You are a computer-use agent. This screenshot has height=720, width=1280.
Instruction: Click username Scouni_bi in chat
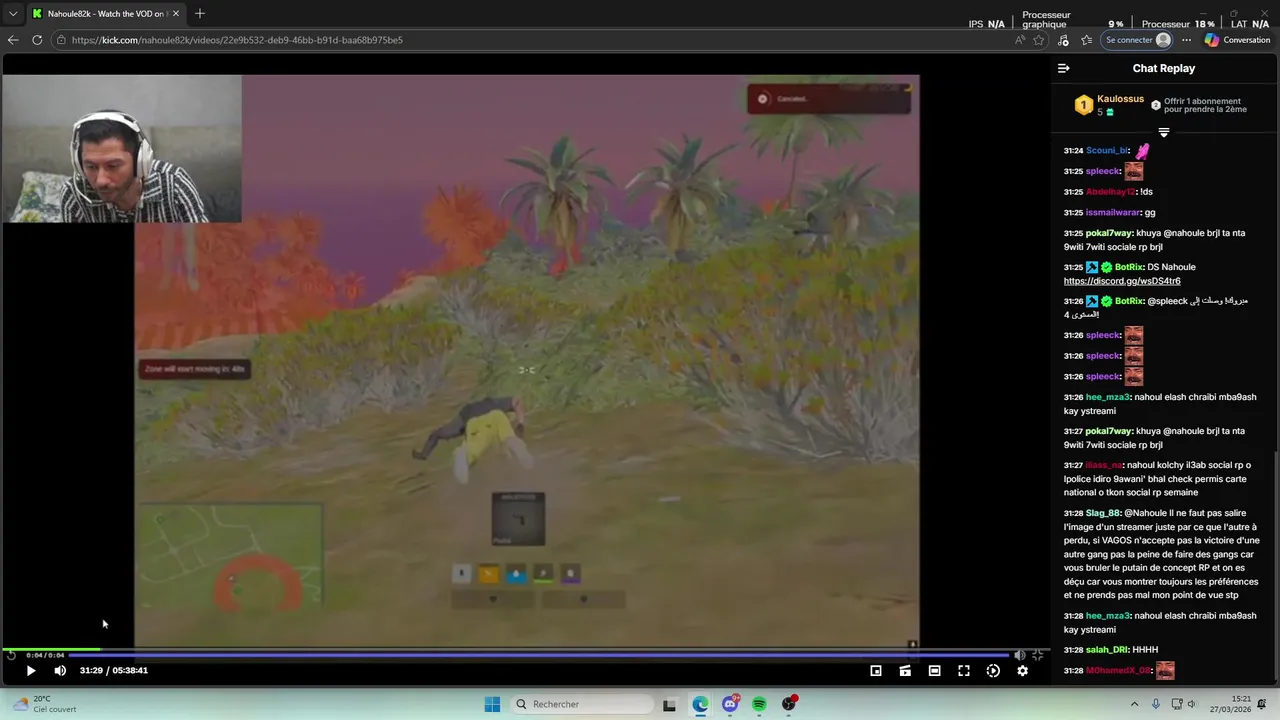point(1107,151)
